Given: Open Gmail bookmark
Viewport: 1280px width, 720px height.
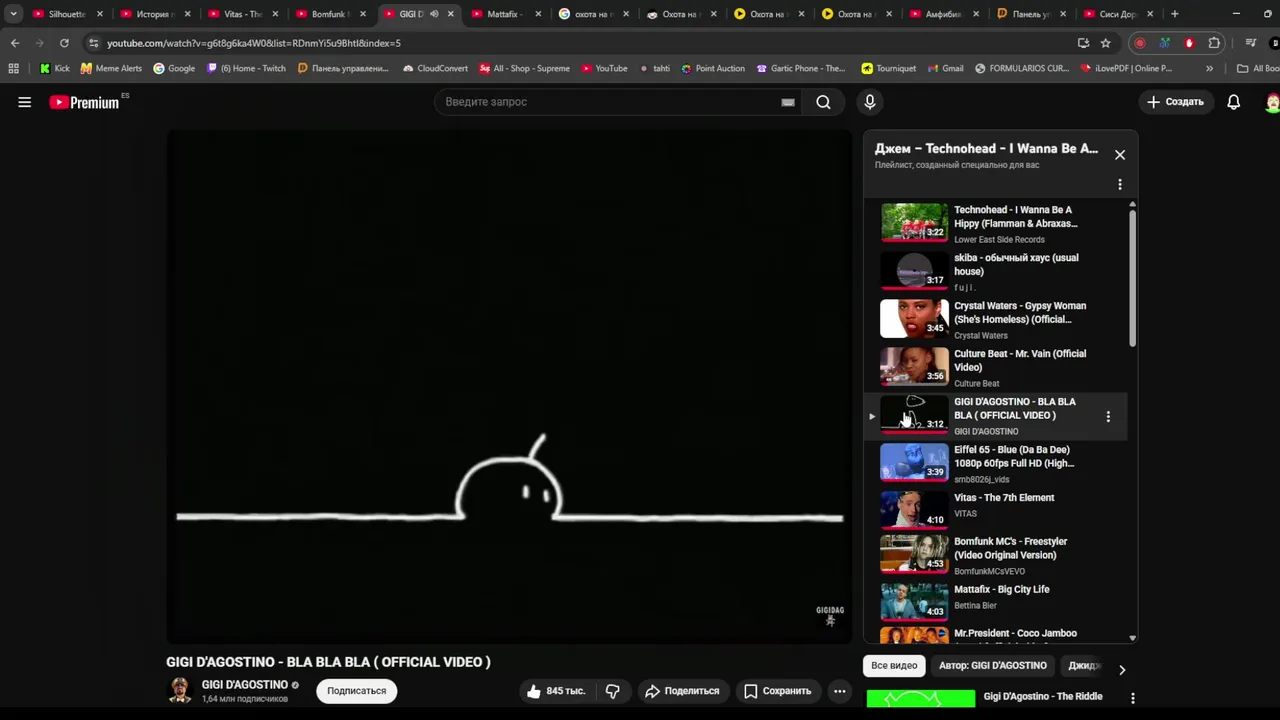Looking at the screenshot, I should tap(944, 68).
